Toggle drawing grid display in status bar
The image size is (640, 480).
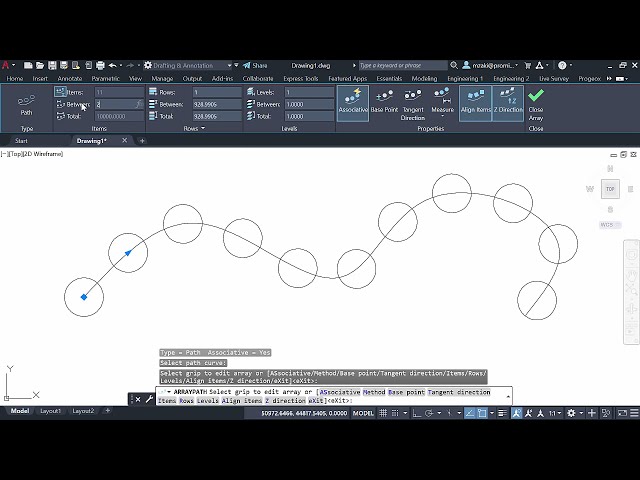[x=383, y=413]
